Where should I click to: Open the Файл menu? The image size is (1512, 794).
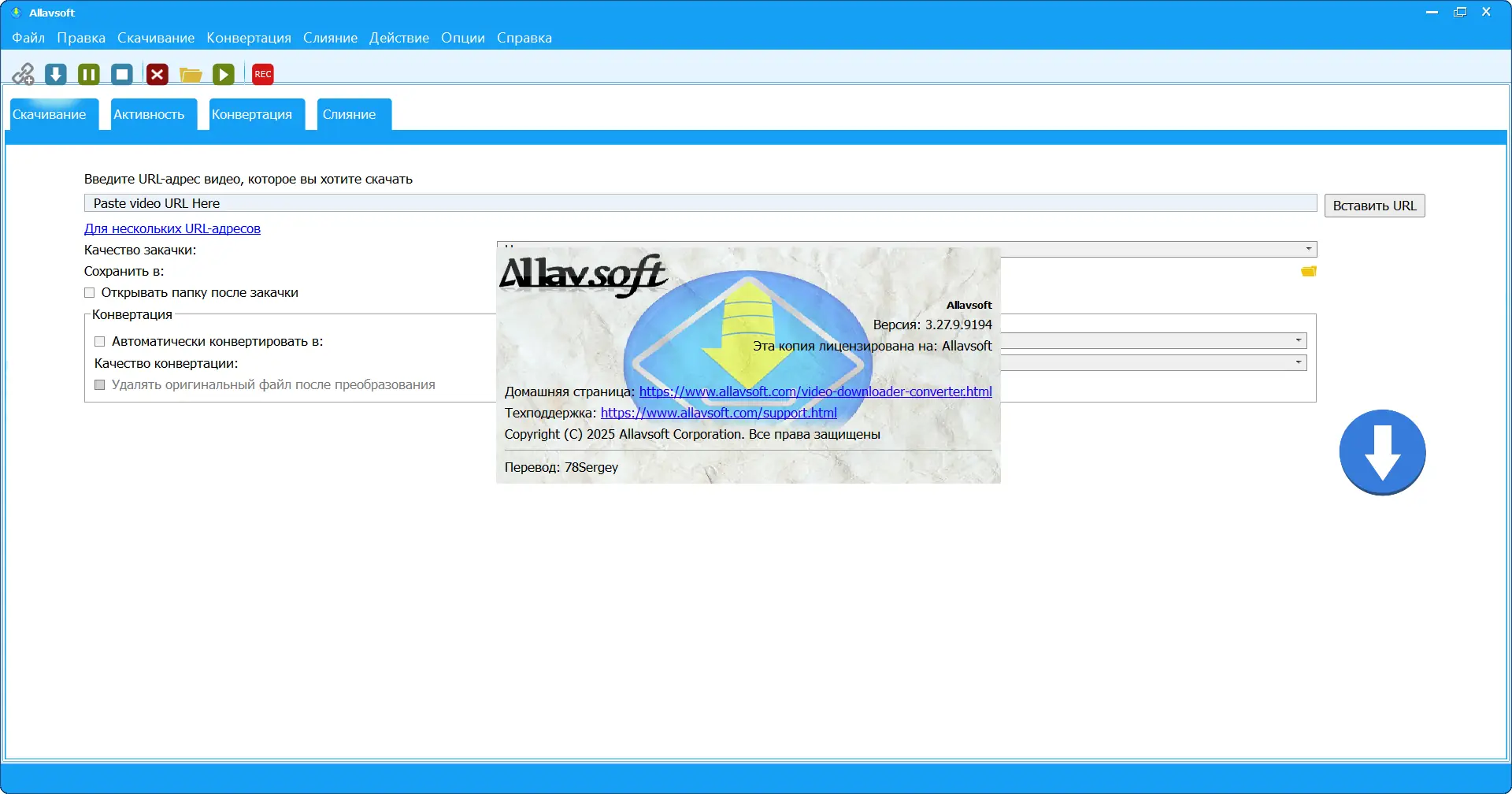coord(28,38)
